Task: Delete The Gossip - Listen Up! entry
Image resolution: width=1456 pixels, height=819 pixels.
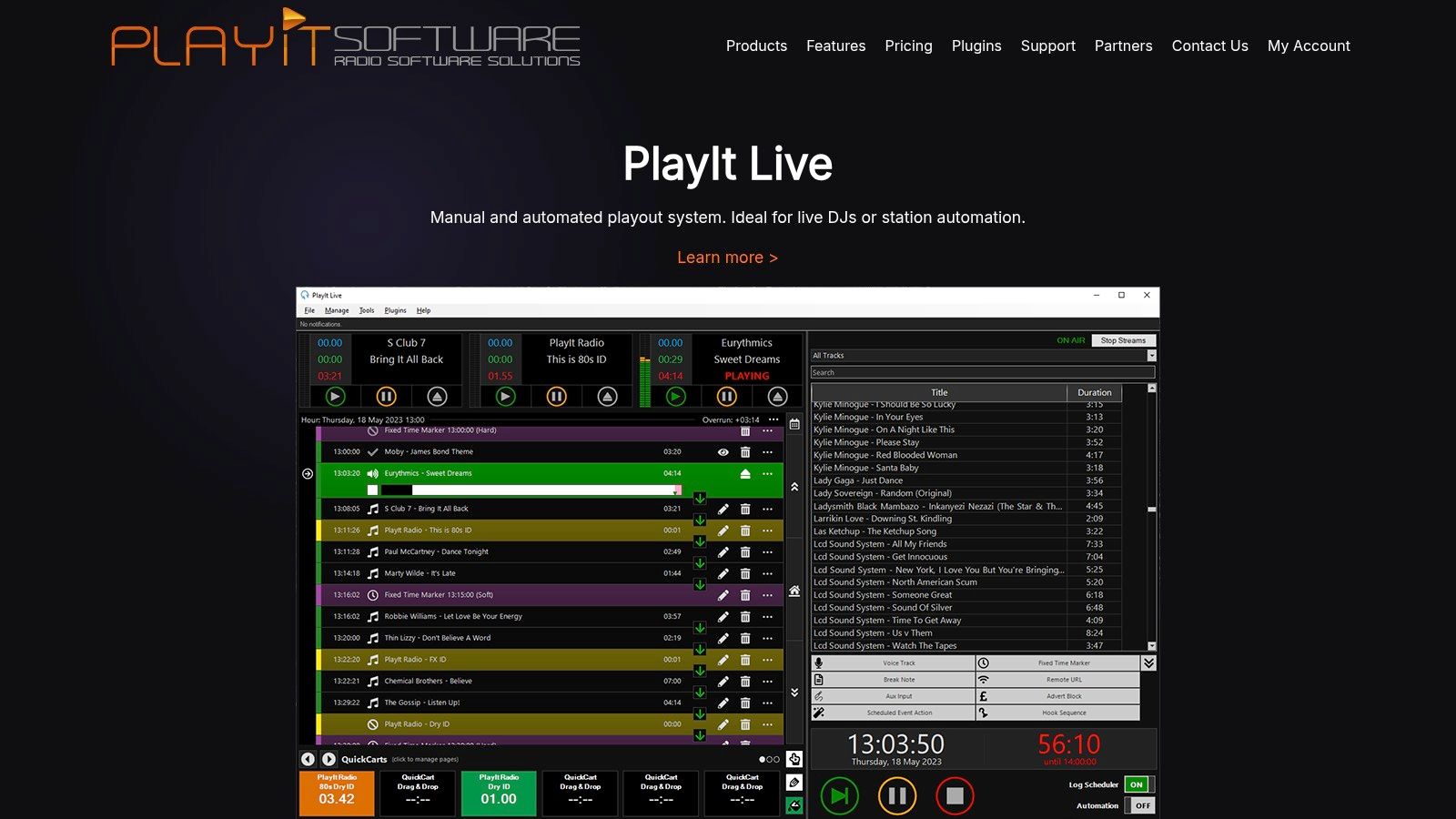Action: tap(745, 703)
